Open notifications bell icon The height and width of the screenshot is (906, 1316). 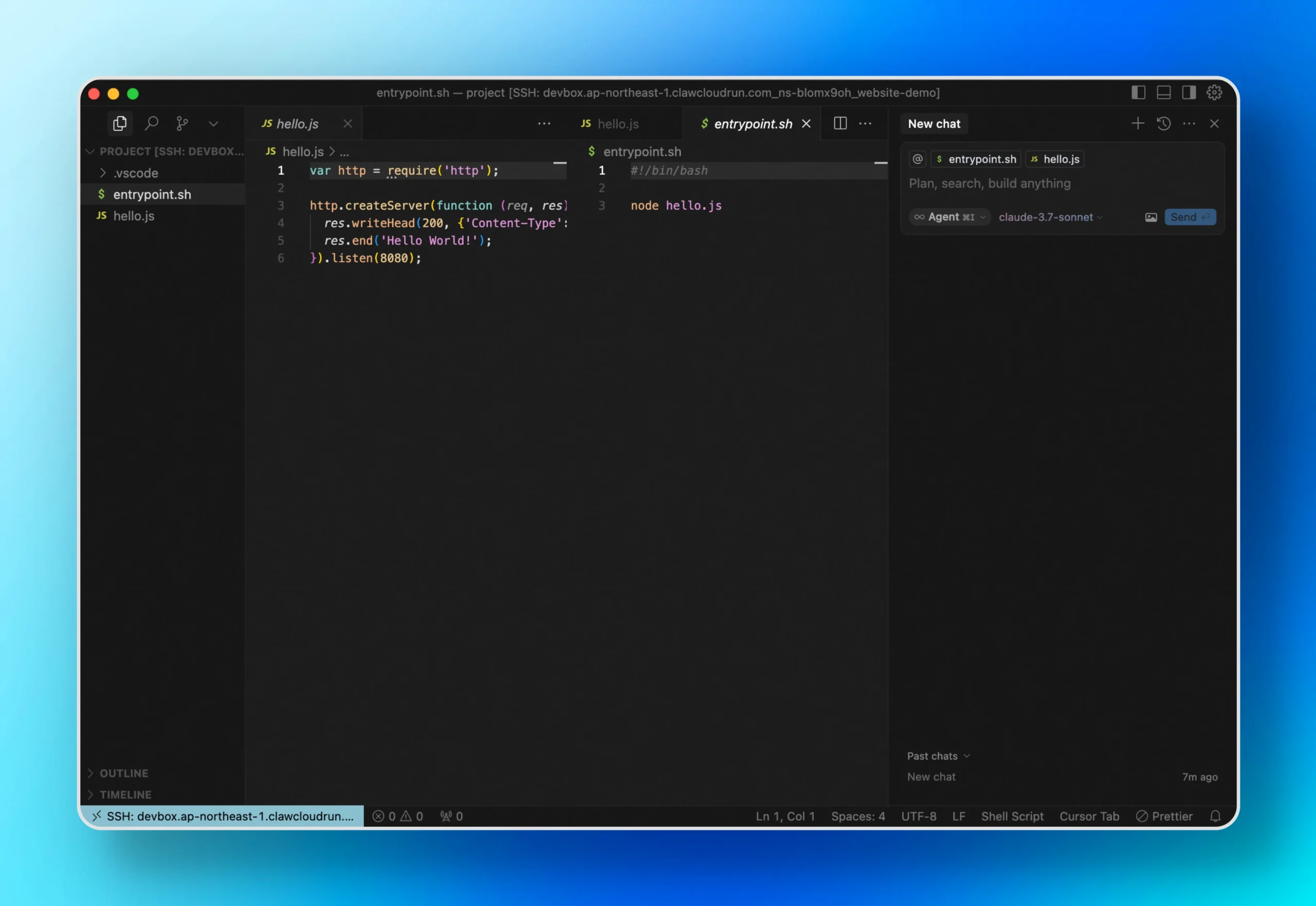(x=1215, y=816)
